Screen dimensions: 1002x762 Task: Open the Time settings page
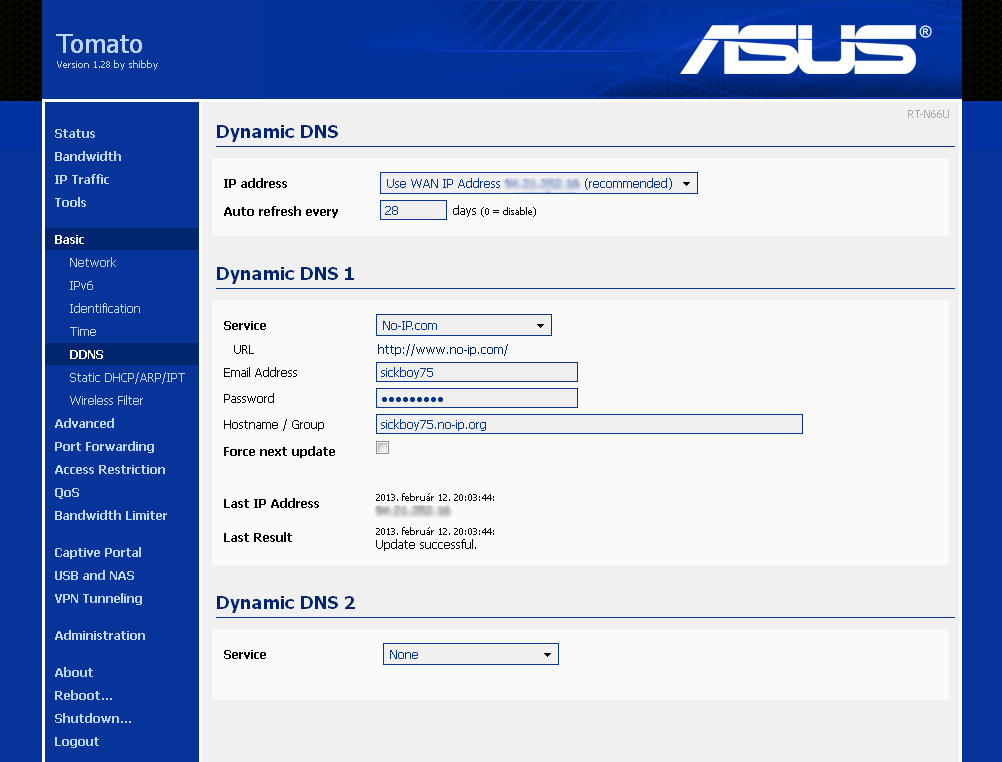[83, 332]
